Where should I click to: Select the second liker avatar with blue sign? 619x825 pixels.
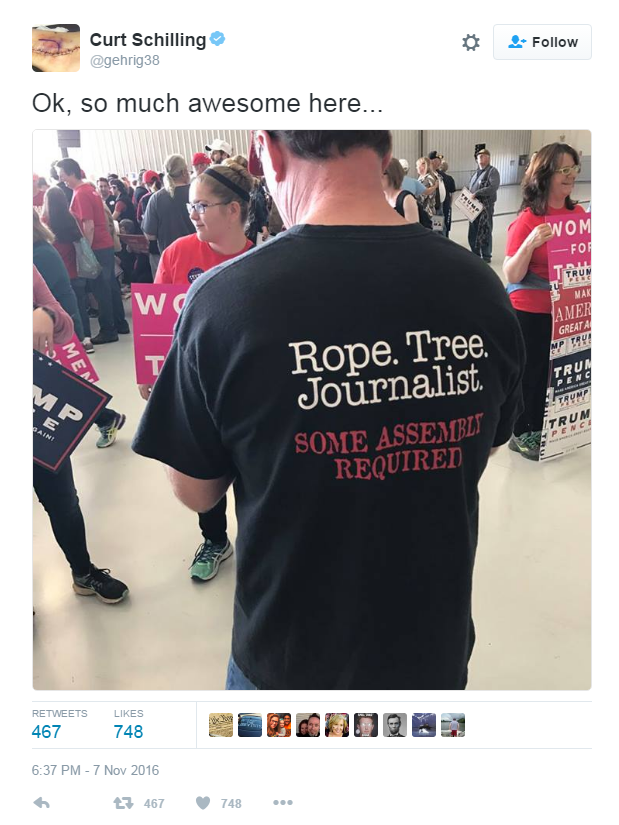coord(249,725)
